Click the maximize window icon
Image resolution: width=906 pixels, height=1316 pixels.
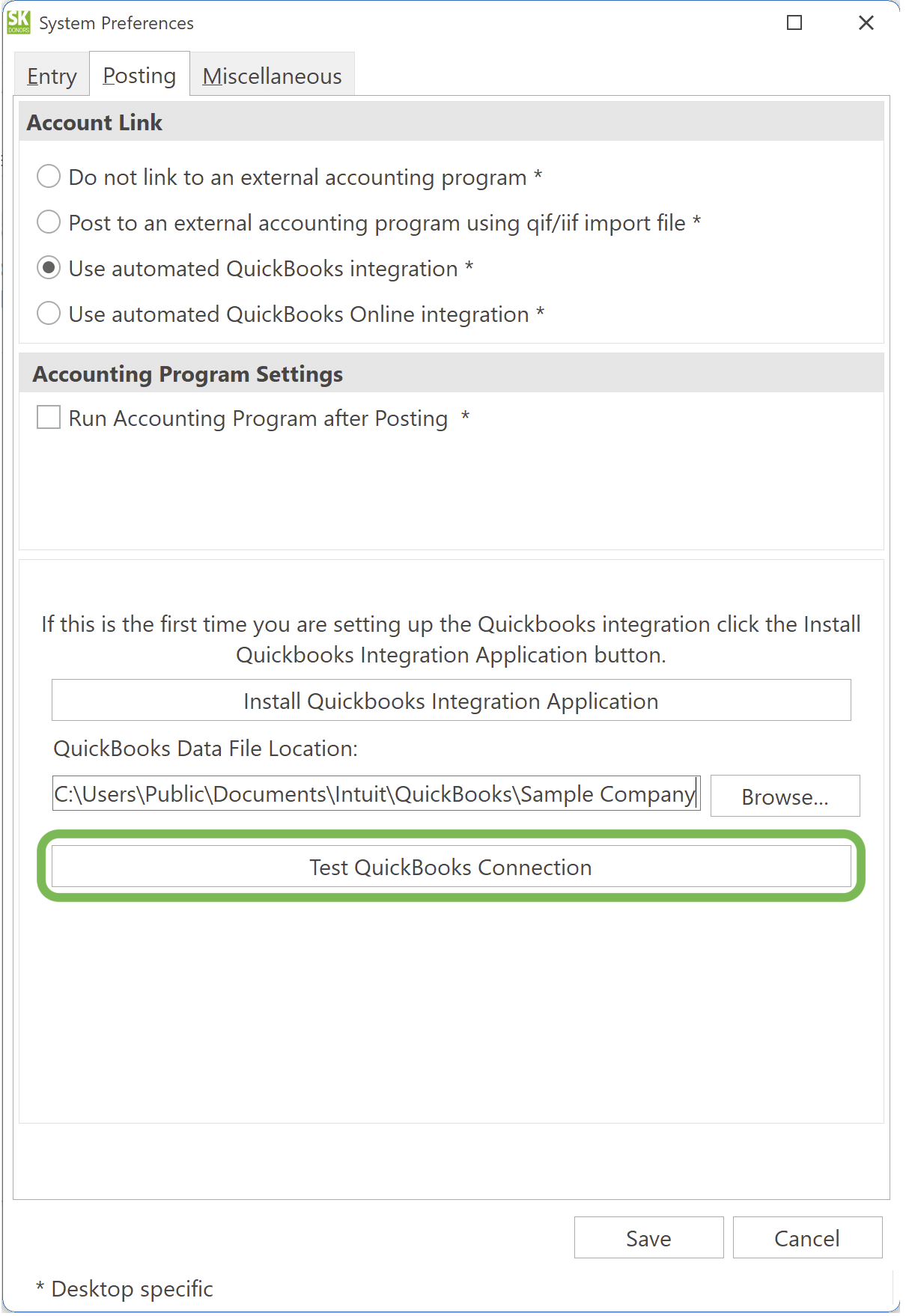pyautogui.click(x=792, y=23)
